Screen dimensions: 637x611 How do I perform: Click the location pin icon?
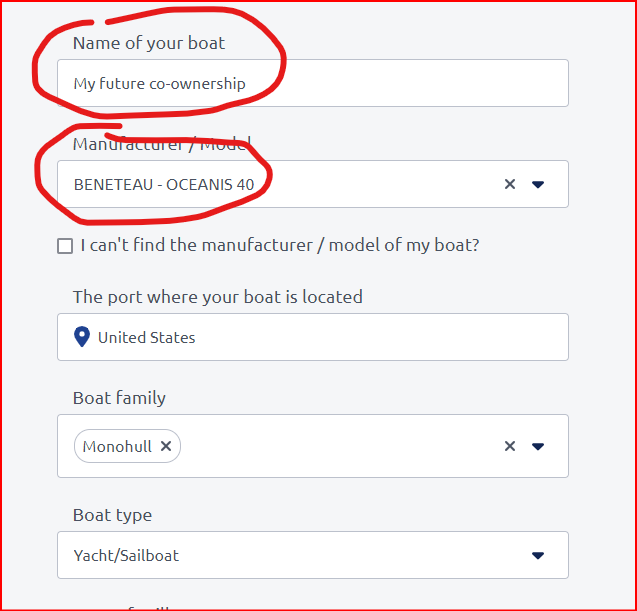83,337
